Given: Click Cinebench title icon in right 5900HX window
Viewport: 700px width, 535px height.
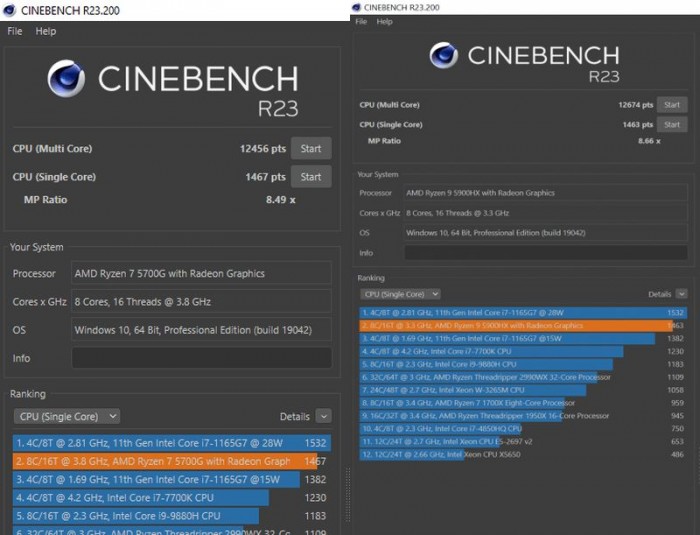Looking at the screenshot, I should (357, 7).
